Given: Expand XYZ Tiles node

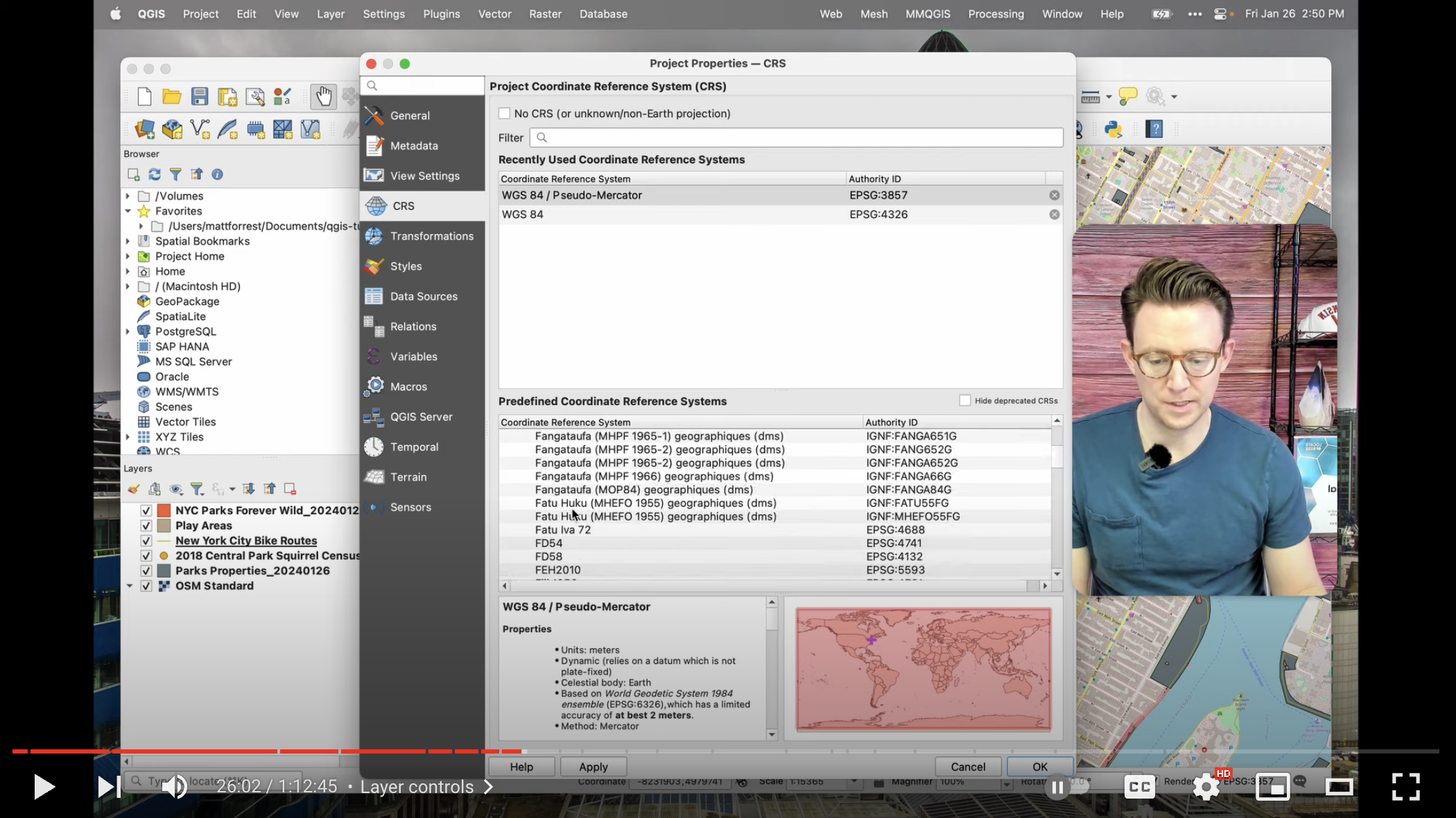Looking at the screenshot, I should tap(128, 437).
